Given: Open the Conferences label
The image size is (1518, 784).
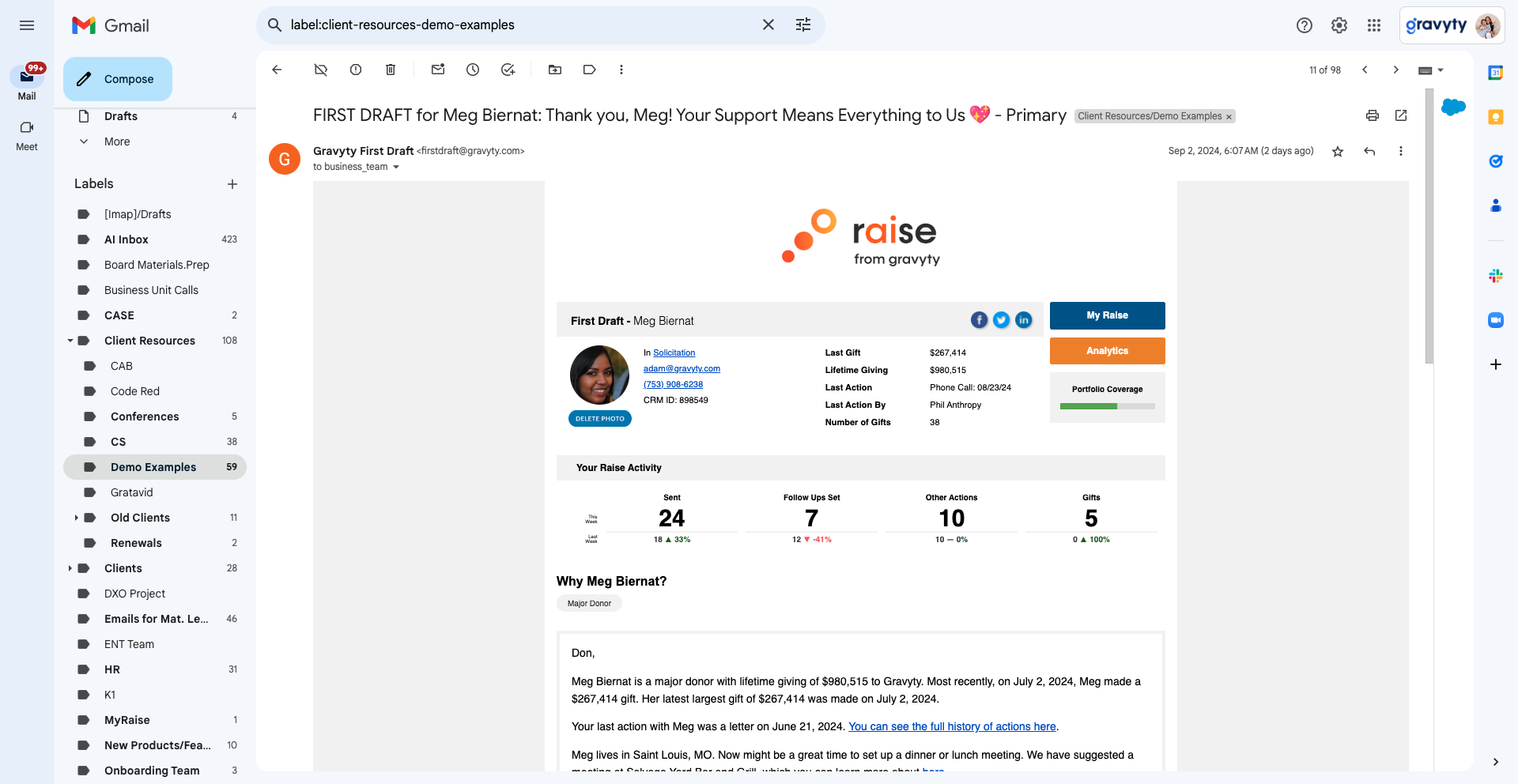Looking at the screenshot, I should (x=145, y=416).
